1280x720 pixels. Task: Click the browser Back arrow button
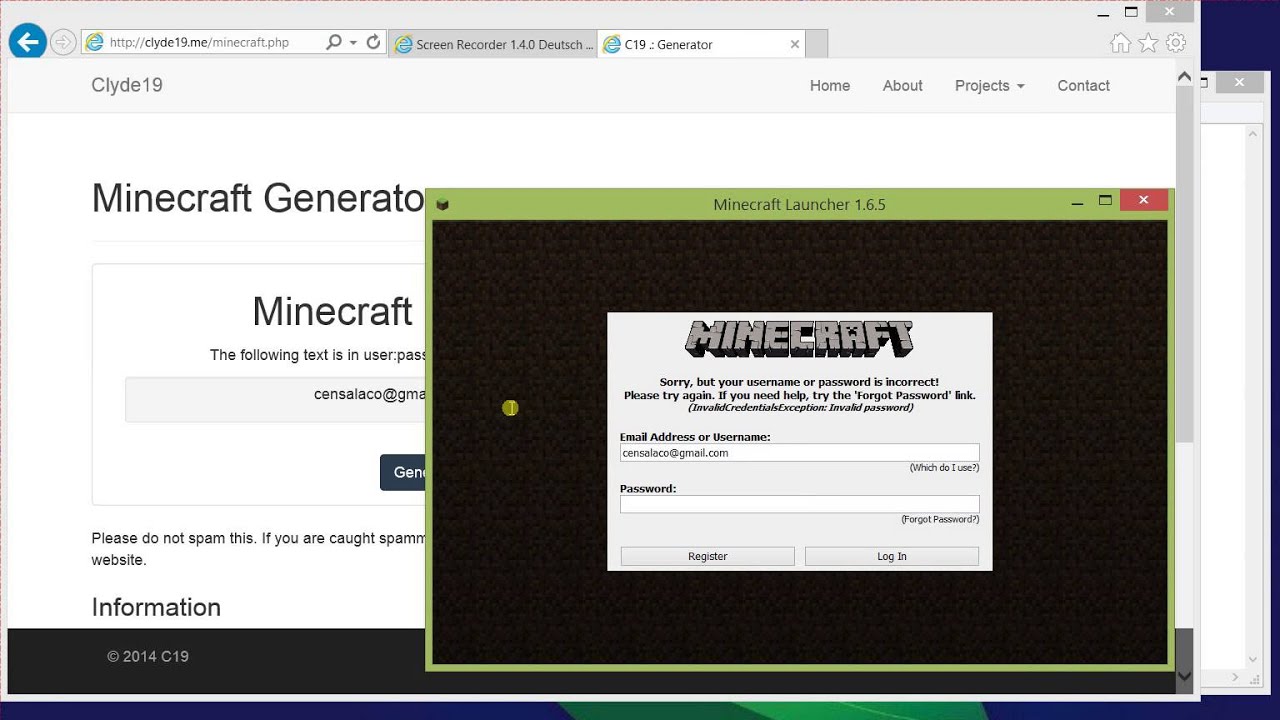pyautogui.click(x=28, y=42)
